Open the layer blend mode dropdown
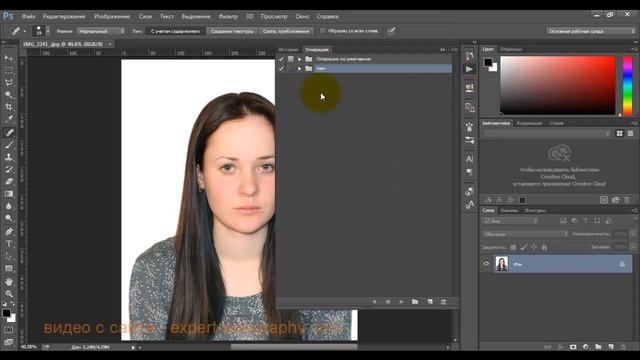 point(525,234)
